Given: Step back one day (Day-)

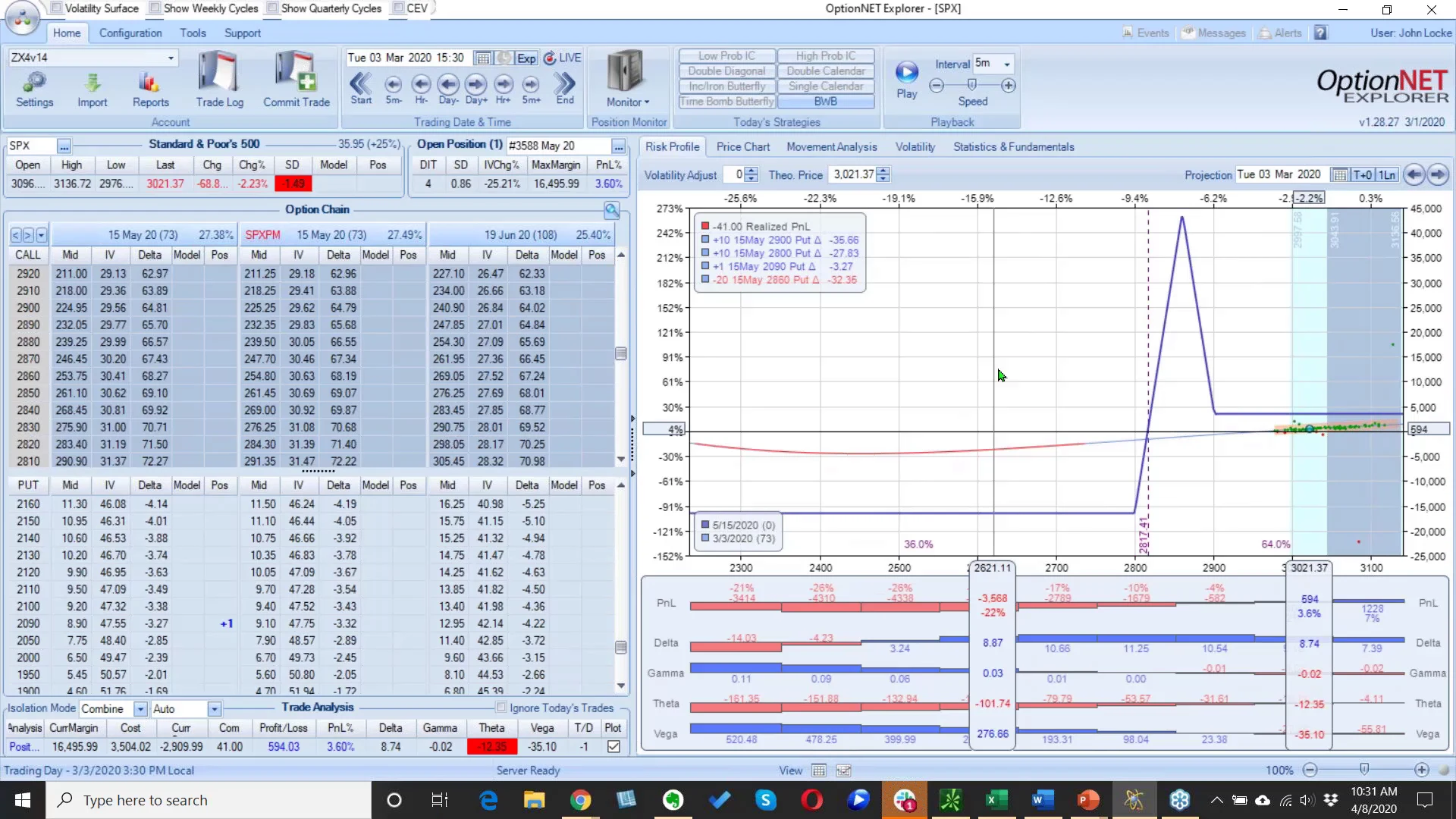Looking at the screenshot, I should tap(448, 88).
